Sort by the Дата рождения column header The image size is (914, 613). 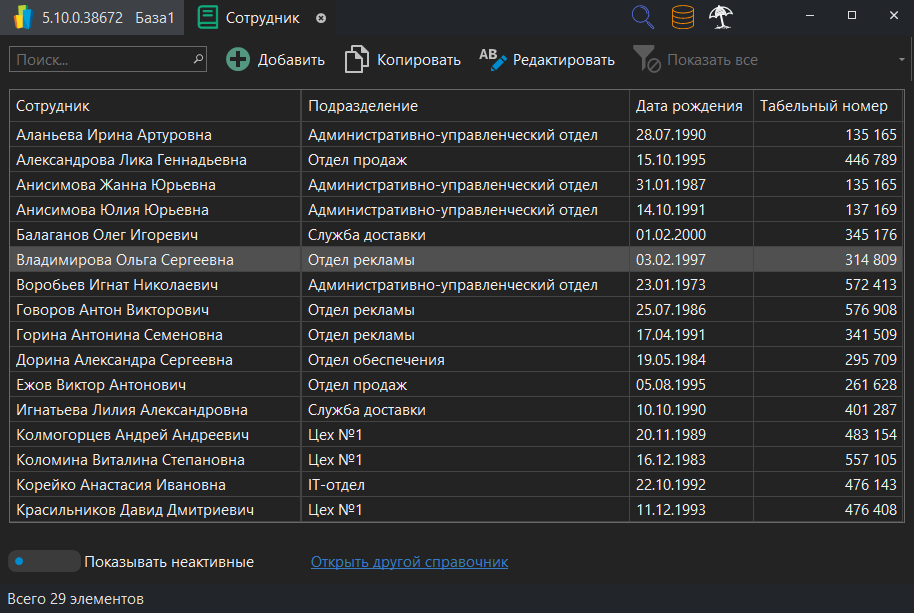[x=690, y=106]
